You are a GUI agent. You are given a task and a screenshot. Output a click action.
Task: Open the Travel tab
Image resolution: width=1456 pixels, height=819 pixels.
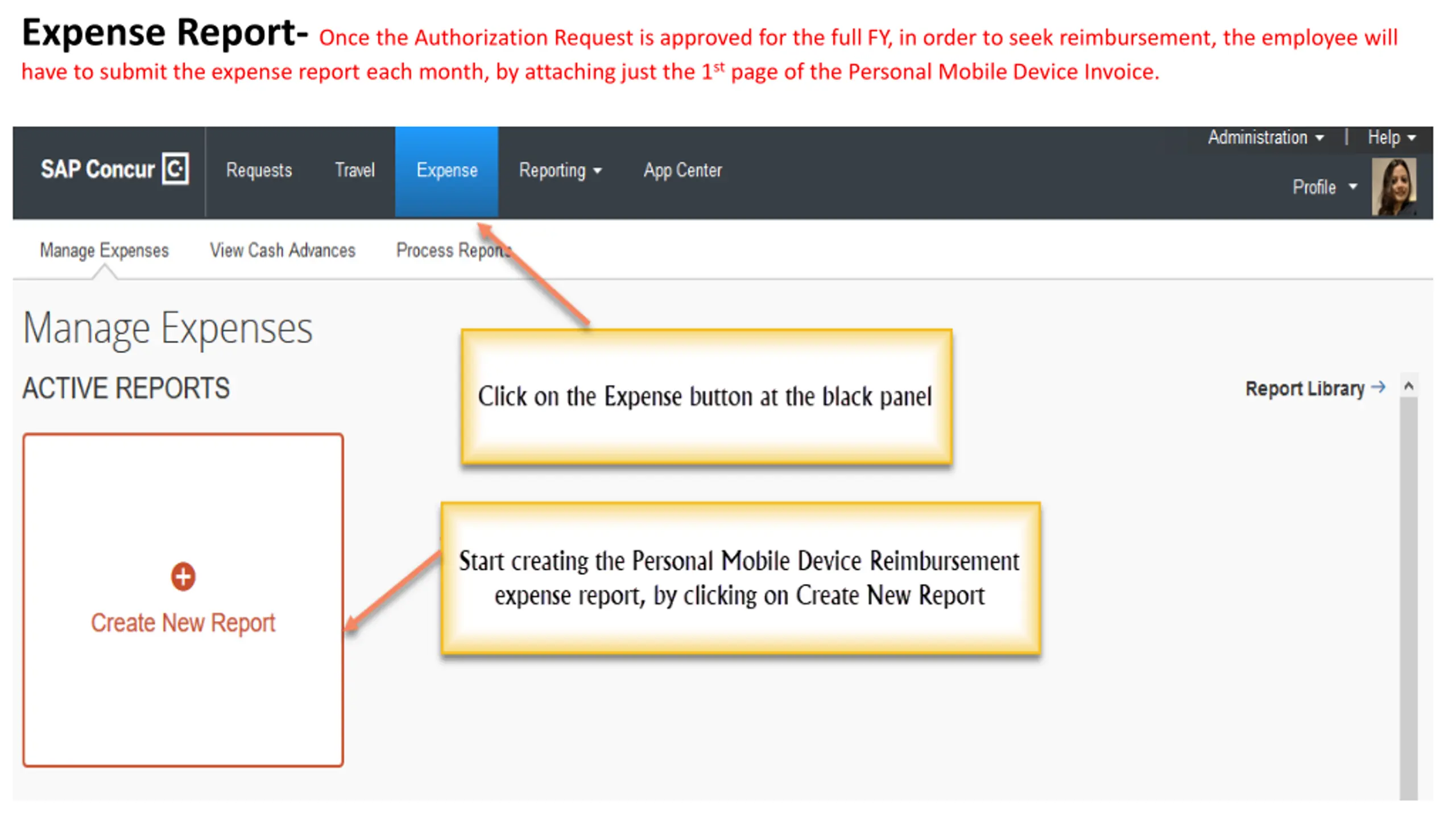[354, 170]
